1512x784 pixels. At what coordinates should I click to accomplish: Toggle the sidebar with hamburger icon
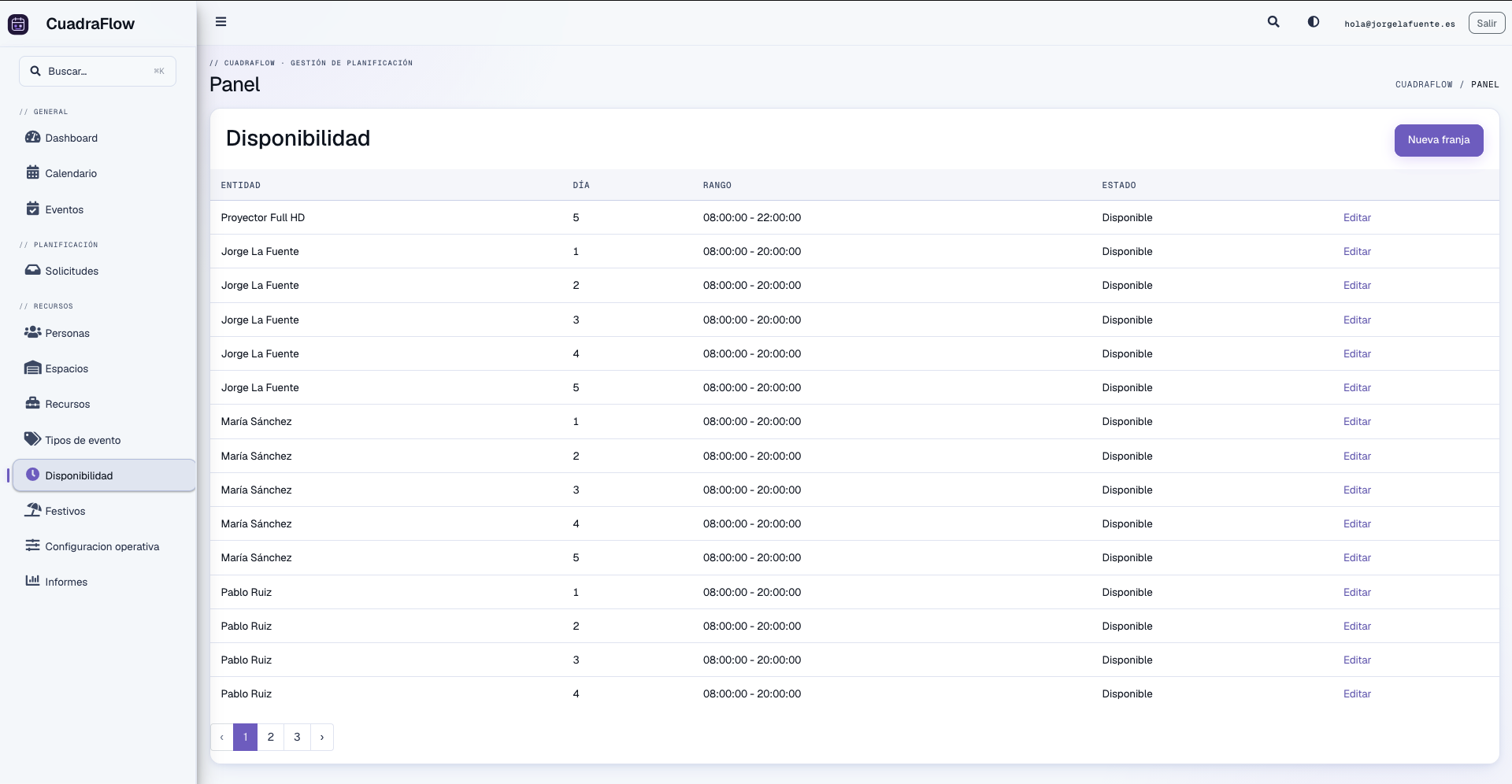[221, 22]
